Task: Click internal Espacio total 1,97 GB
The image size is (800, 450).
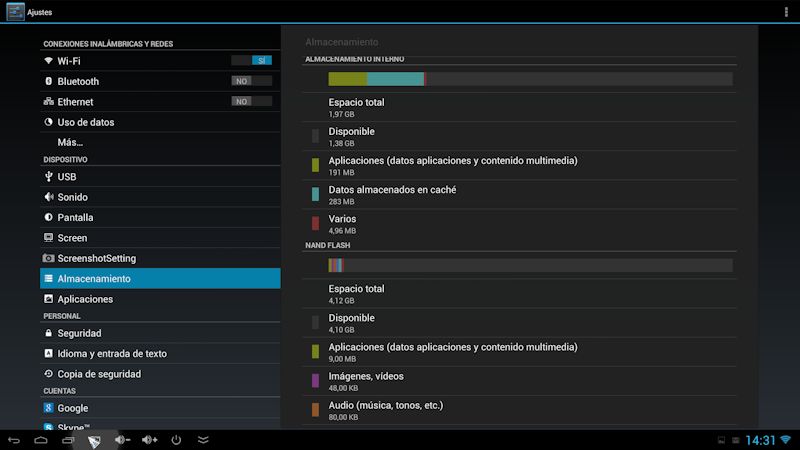Action: click(519, 107)
